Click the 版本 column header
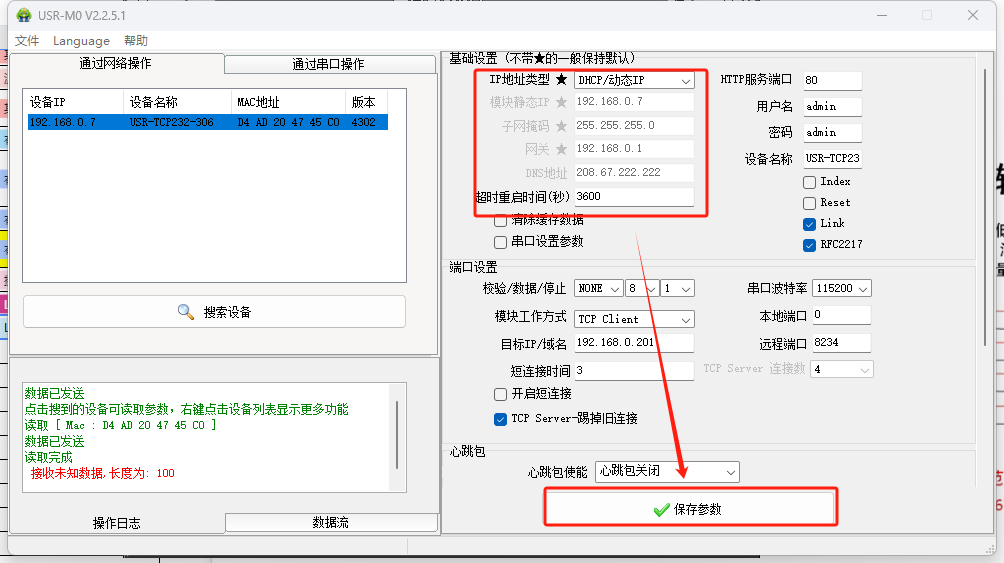Viewport: 1004px width, 563px height. click(x=366, y=102)
